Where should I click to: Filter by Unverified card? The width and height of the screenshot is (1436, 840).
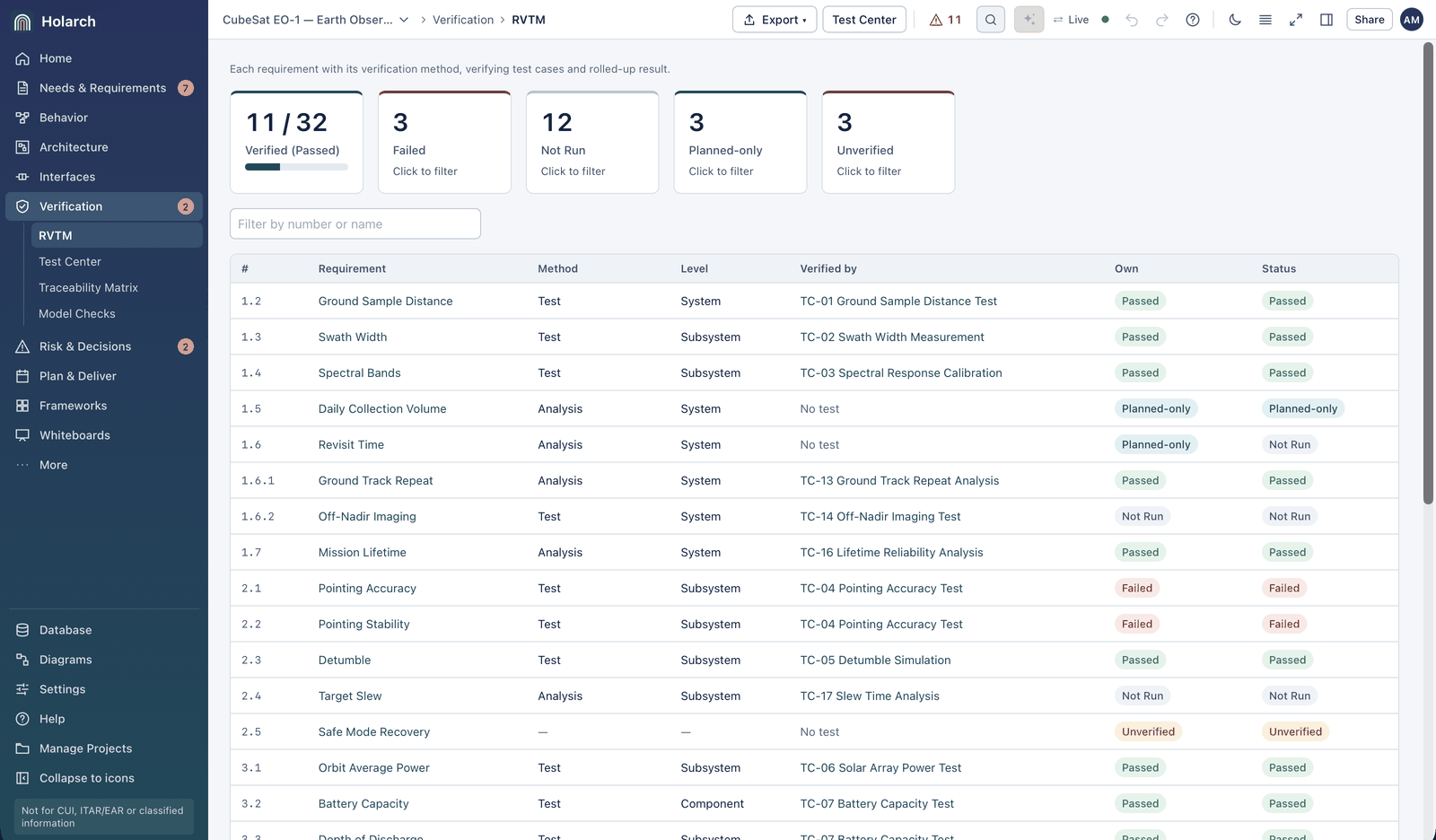[889, 142]
